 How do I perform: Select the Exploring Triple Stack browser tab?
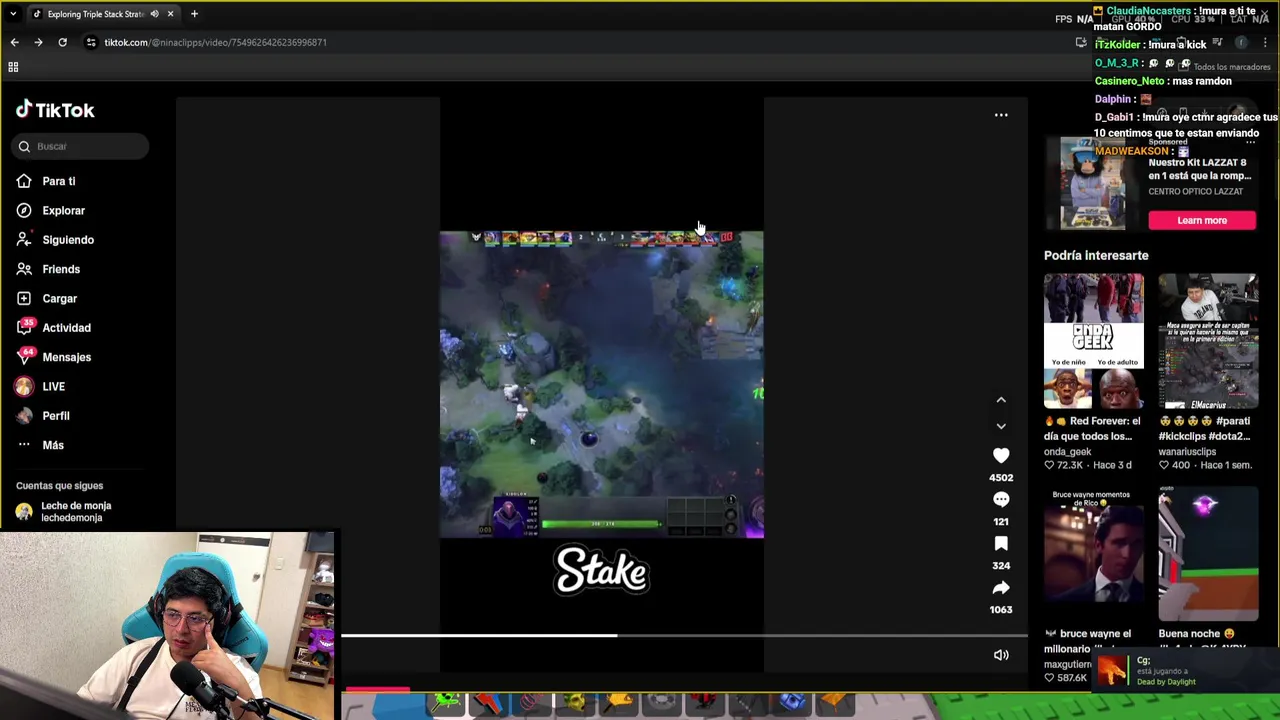102,14
